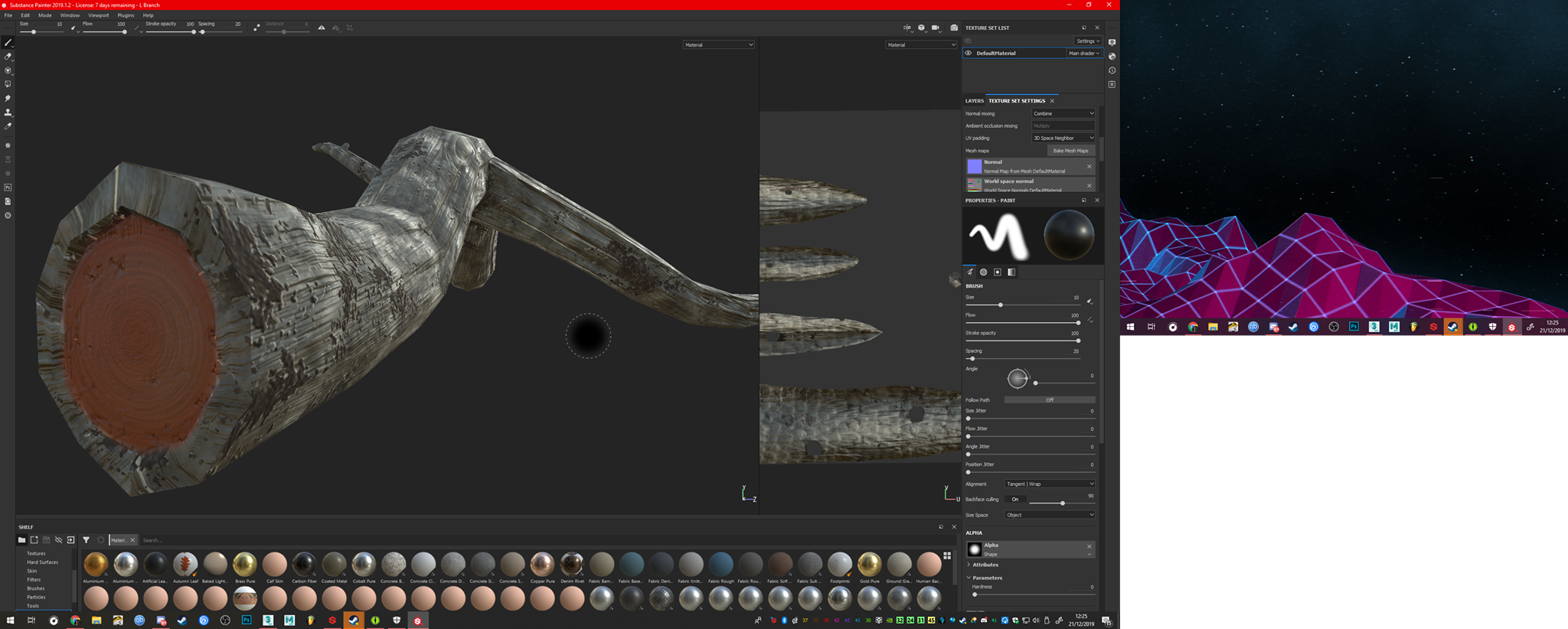Open the Shader settings sidebar icon
Image resolution: width=1568 pixels, height=629 pixels.
tap(1112, 57)
